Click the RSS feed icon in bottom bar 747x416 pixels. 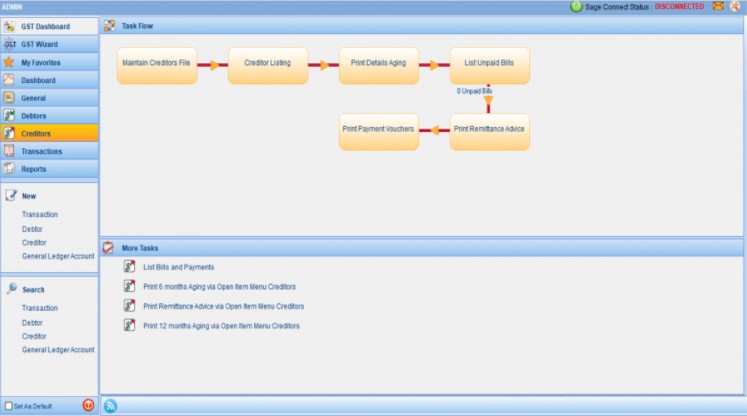coord(111,405)
